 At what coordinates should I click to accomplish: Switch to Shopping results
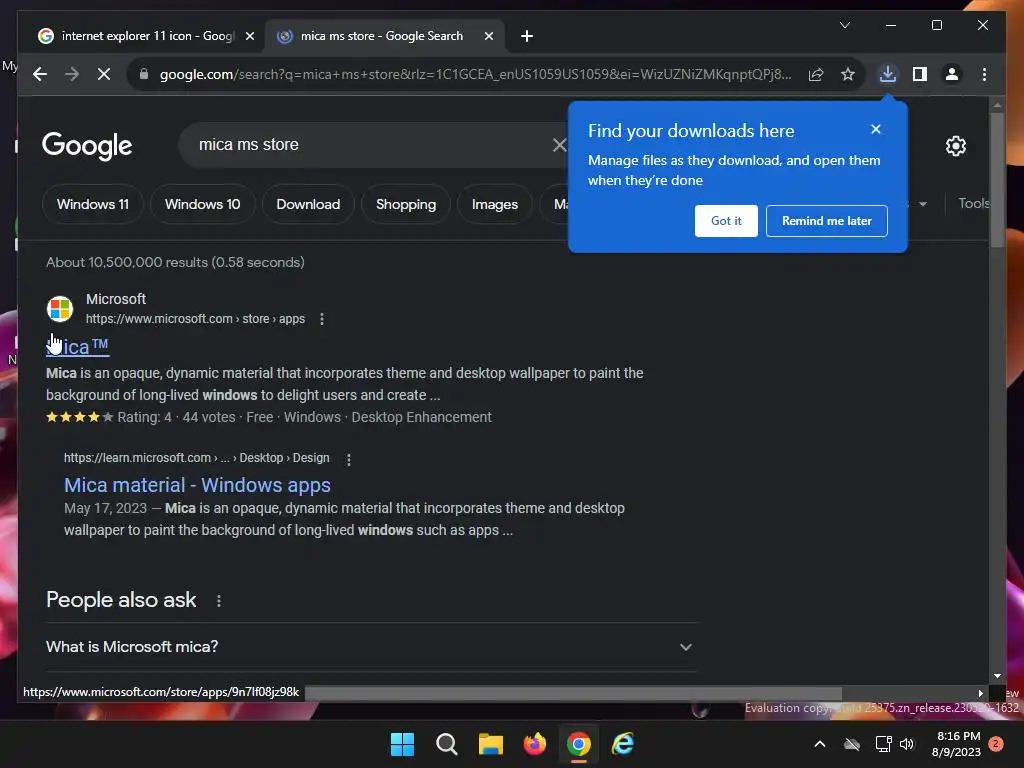point(406,204)
